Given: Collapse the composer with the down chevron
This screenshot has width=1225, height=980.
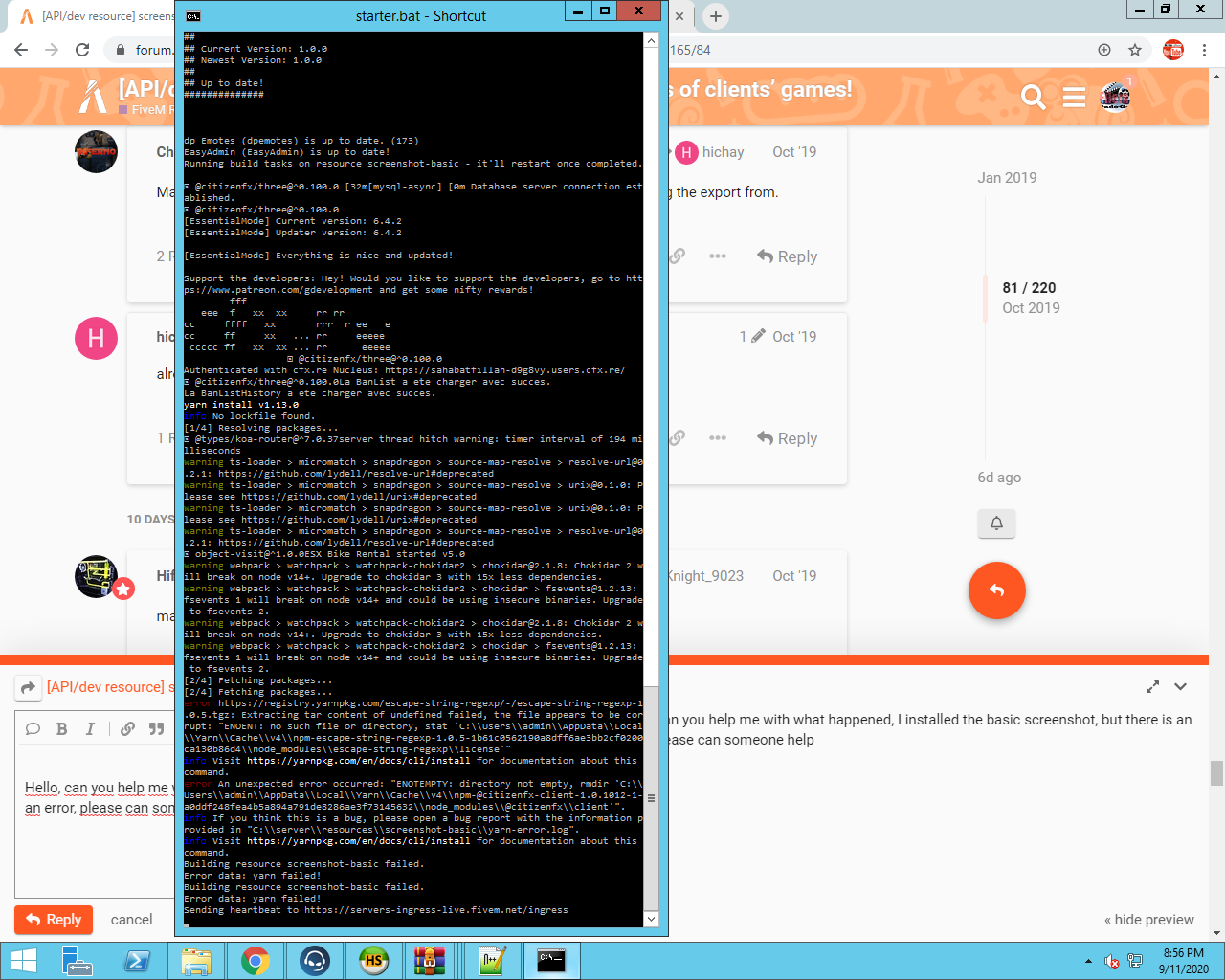Looking at the screenshot, I should (1183, 686).
